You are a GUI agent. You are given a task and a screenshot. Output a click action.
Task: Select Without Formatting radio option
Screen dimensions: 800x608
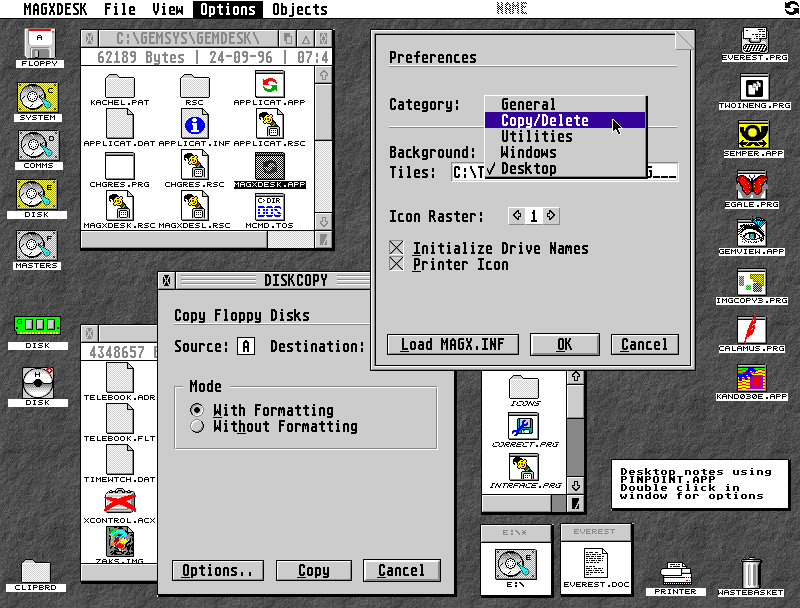(x=197, y=426)
